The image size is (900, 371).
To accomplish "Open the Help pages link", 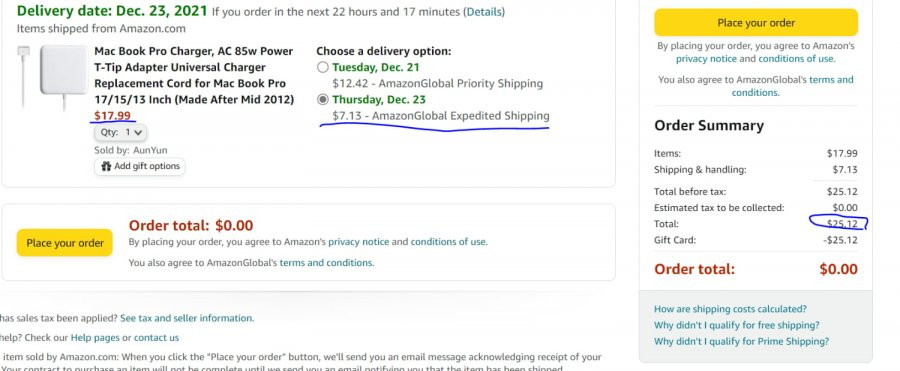I will pos(95,338).
